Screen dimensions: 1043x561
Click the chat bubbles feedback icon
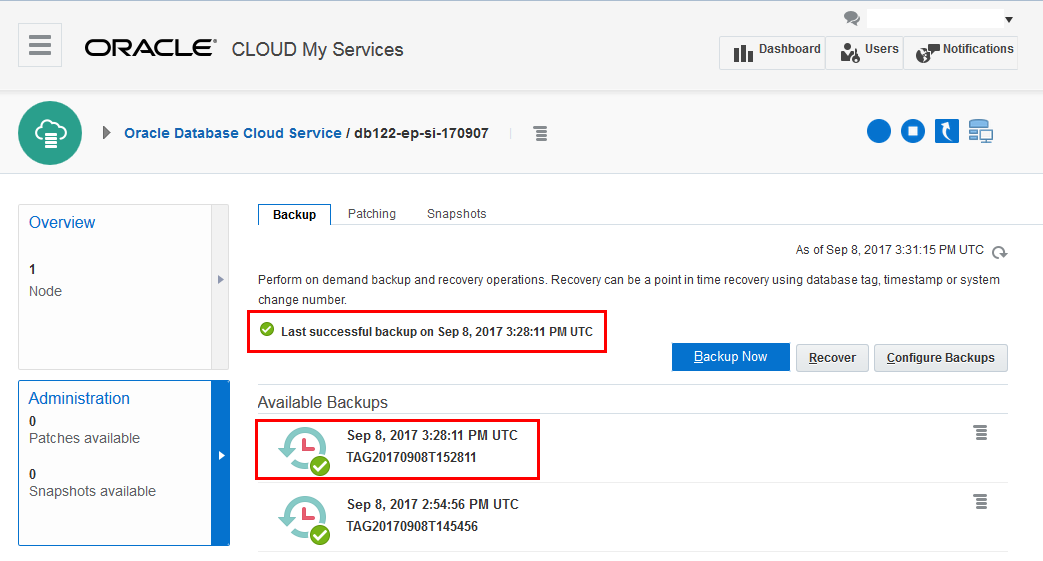click(x=852, y=18)
